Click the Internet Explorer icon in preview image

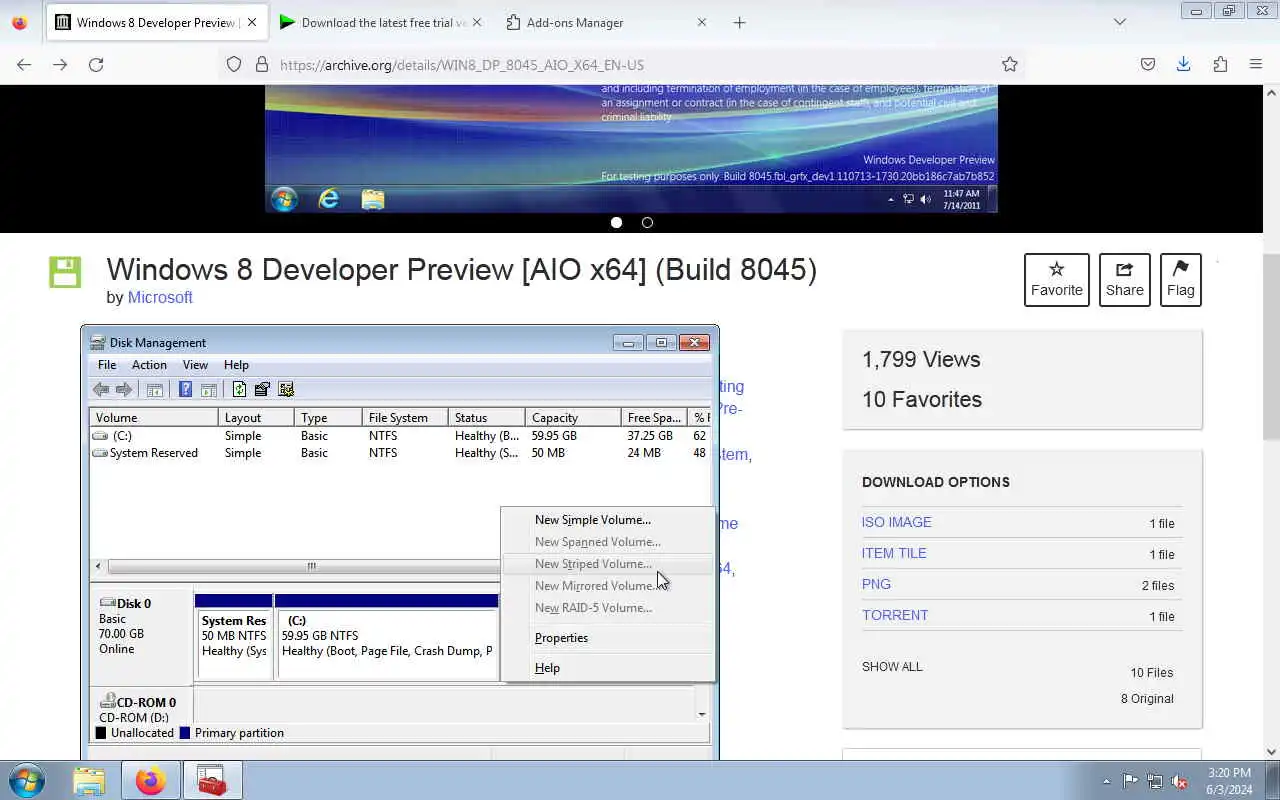[328, 199]
